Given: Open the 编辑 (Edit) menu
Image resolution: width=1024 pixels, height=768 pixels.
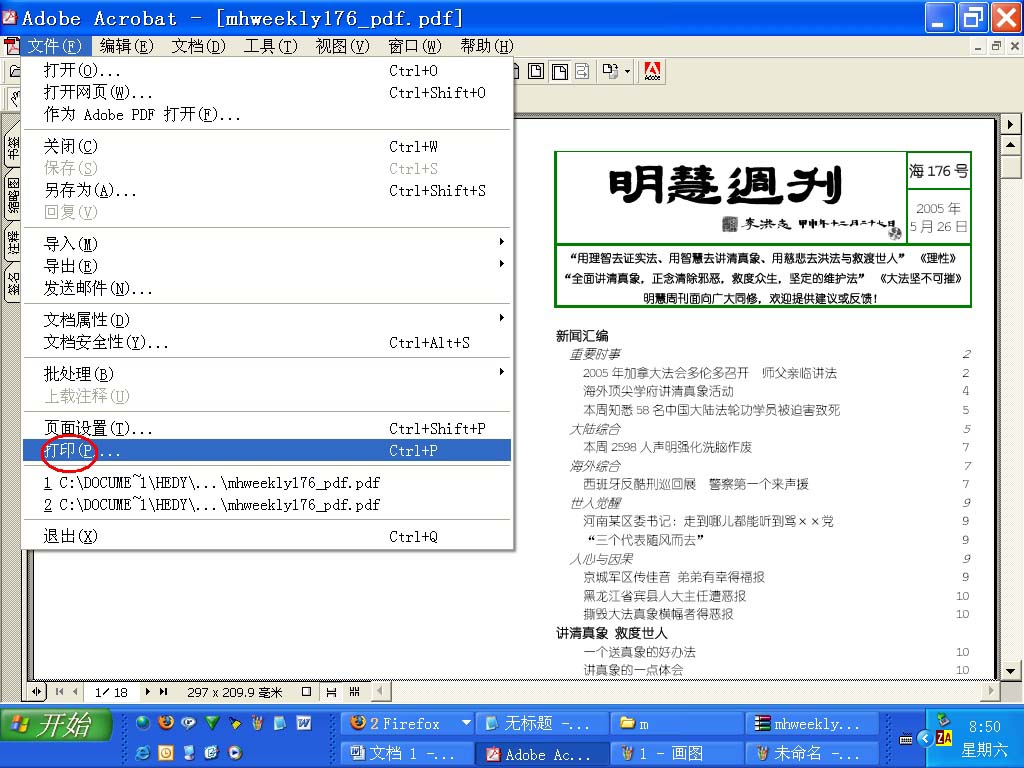Looking at the screenshot, I should [x=127, y=46].
